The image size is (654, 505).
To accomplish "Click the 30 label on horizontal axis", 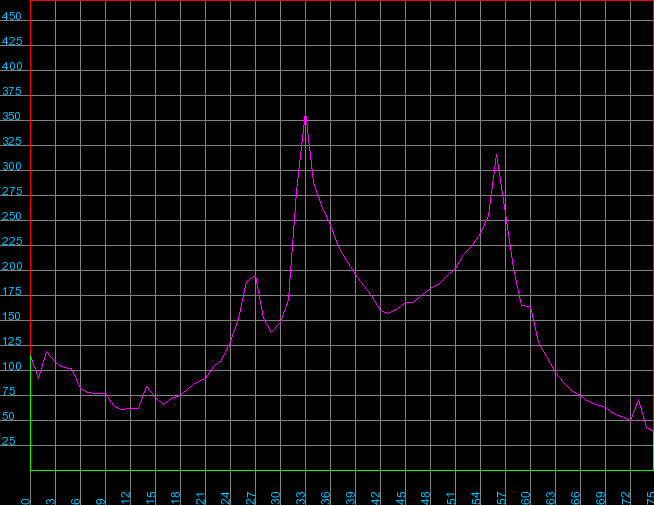I will pos(276,498).
